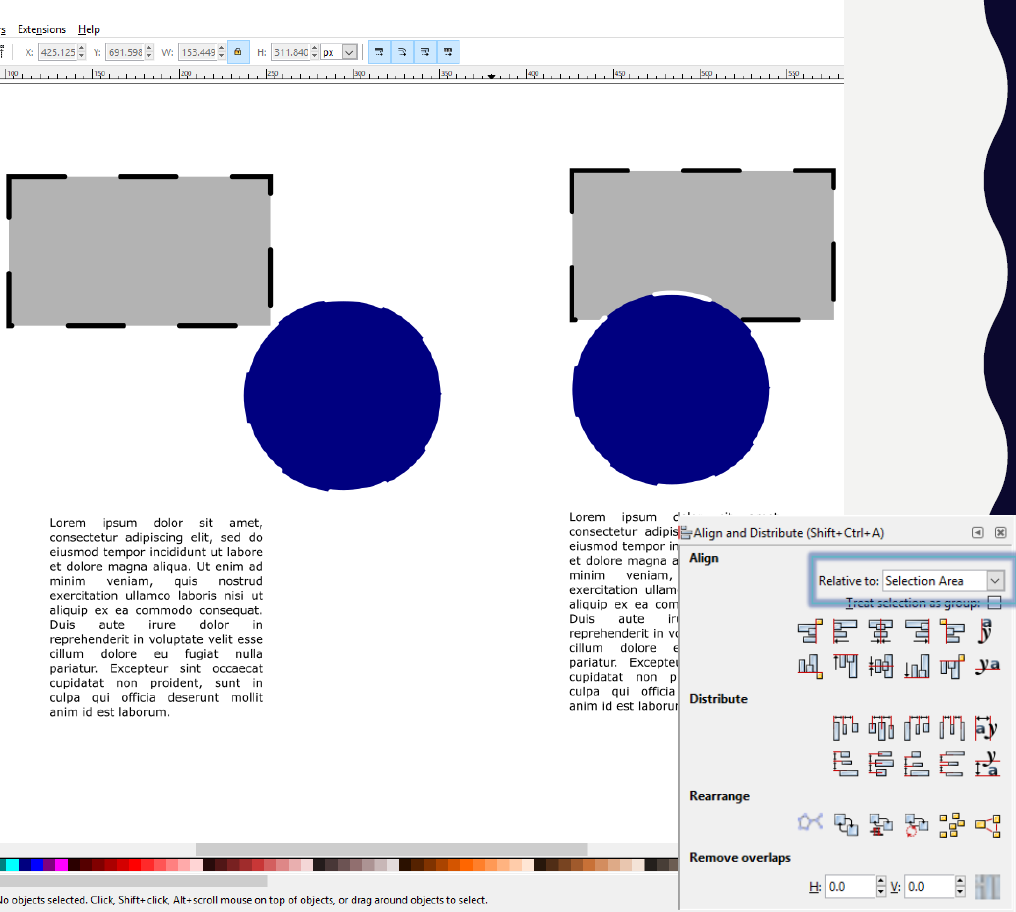Open the Extensions menu
This screenshot has height=912, width=1016.
point(41,29)
